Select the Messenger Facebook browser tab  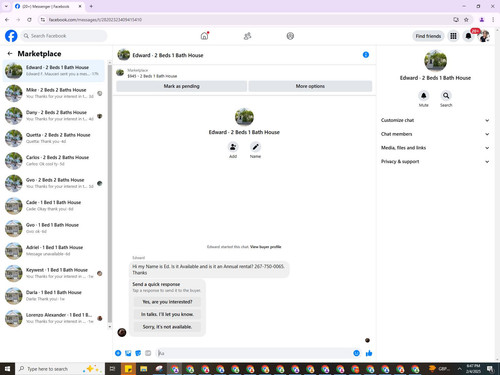[x=48, y=6]
